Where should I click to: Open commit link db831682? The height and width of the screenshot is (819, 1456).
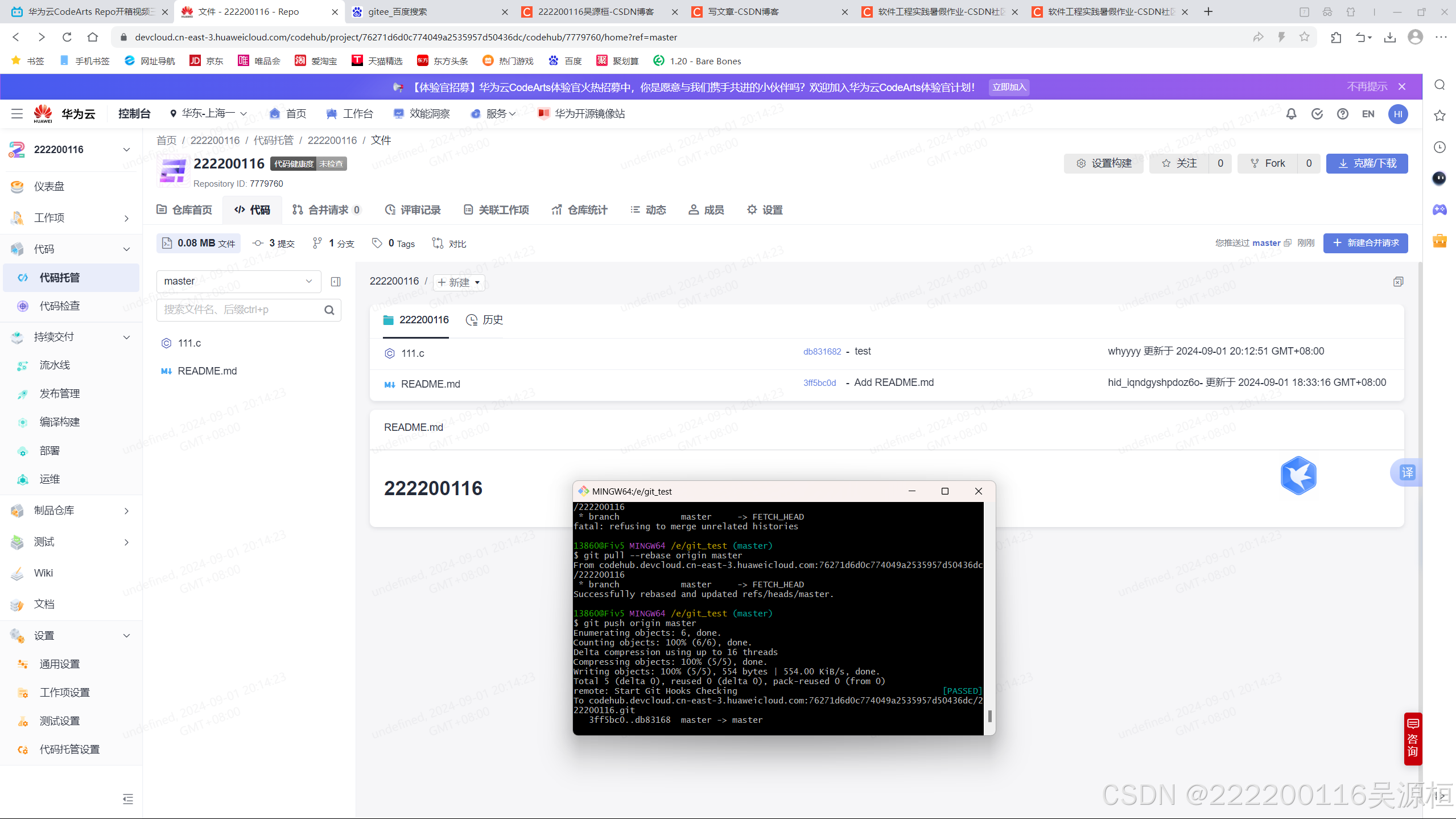point(822,352)
